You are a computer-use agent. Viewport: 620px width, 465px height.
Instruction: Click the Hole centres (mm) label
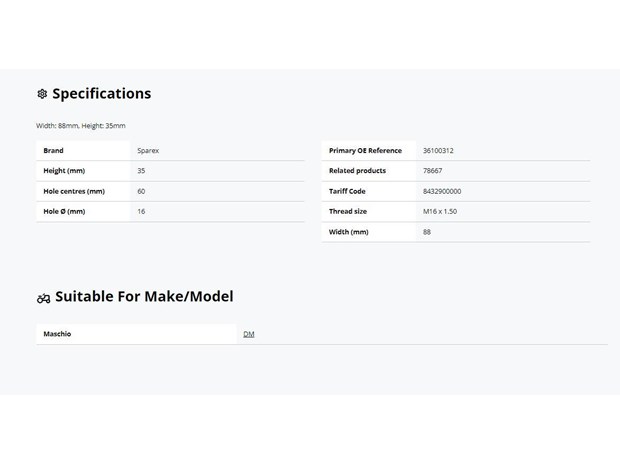[74, 191]
